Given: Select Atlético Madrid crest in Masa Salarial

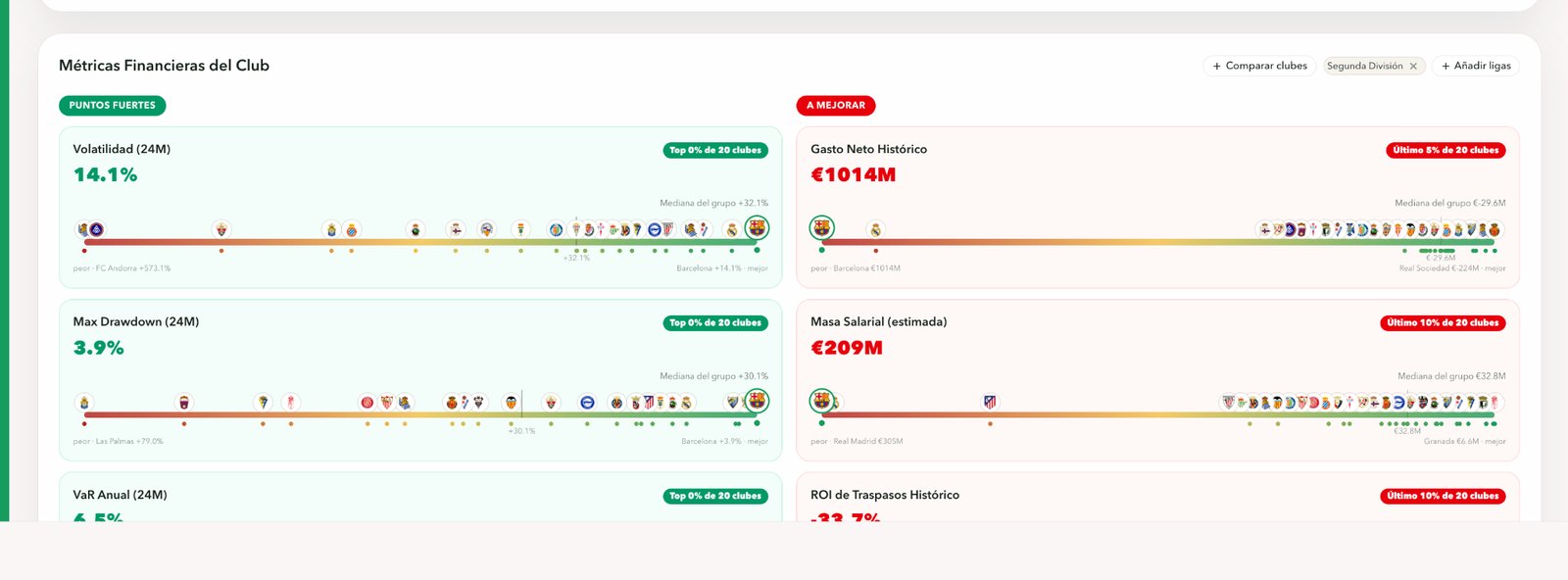Looking at the screenshot, I should click(x=990, y=402).
